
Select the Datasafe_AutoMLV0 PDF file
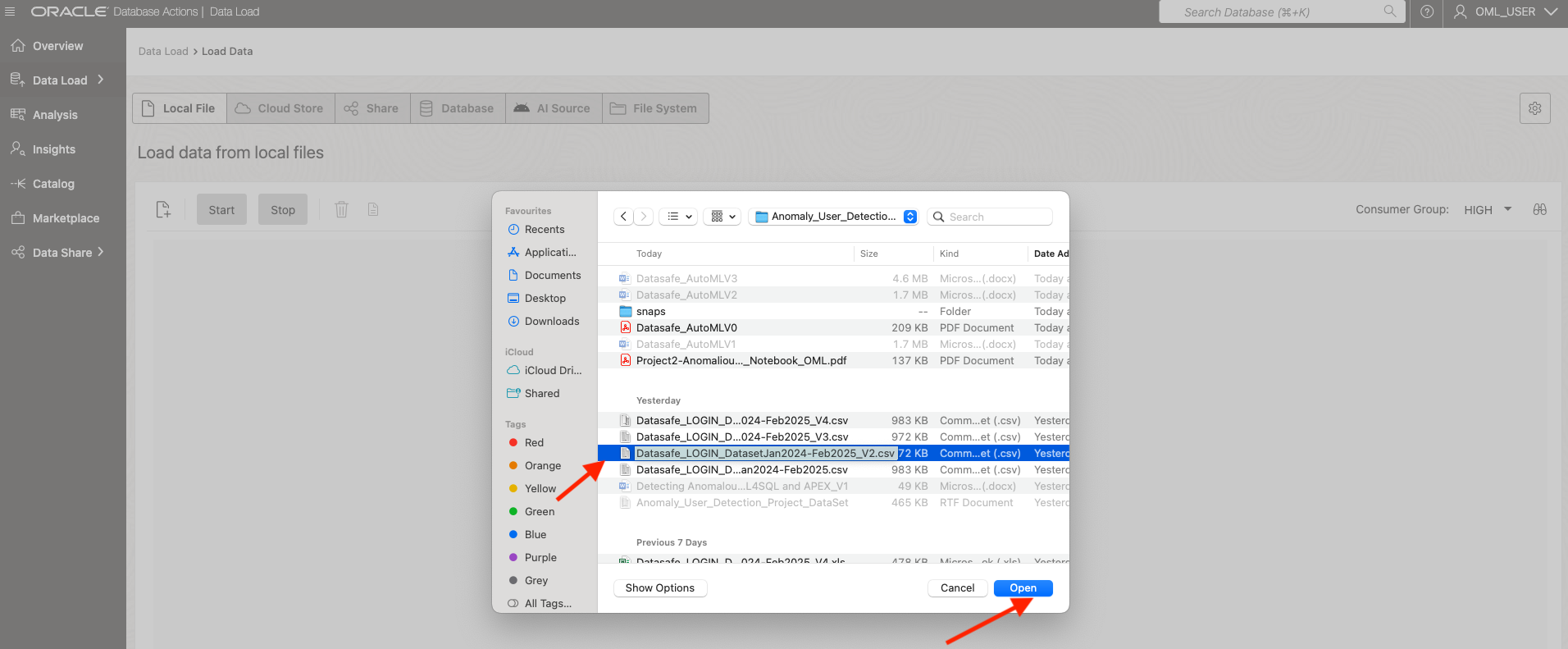point(833,328)
